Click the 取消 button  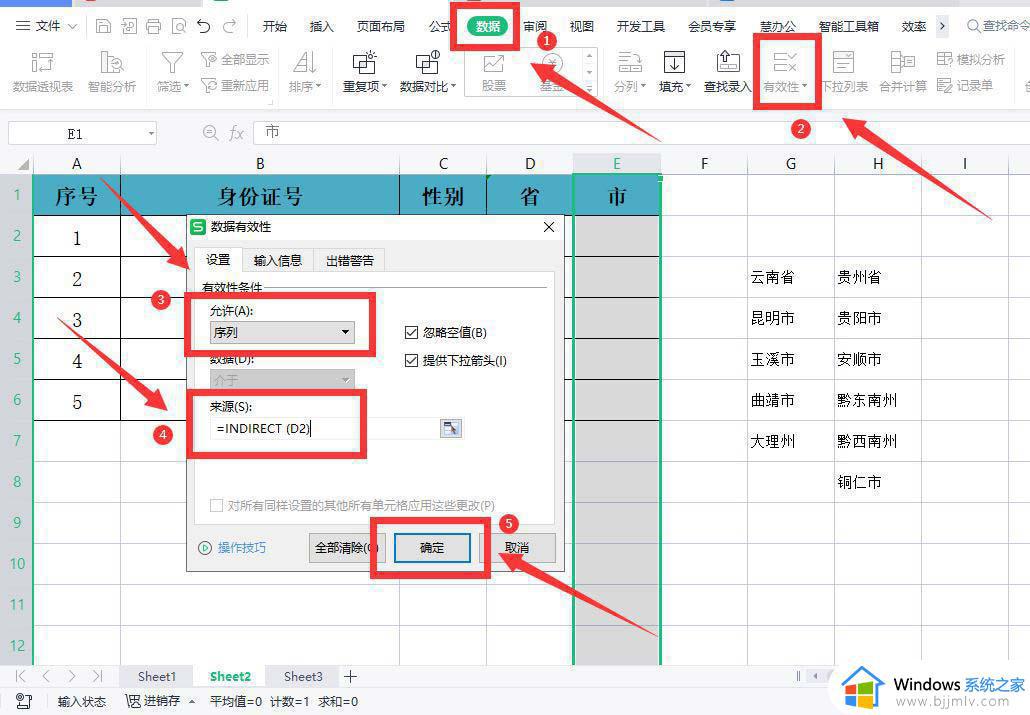(518, 547)
